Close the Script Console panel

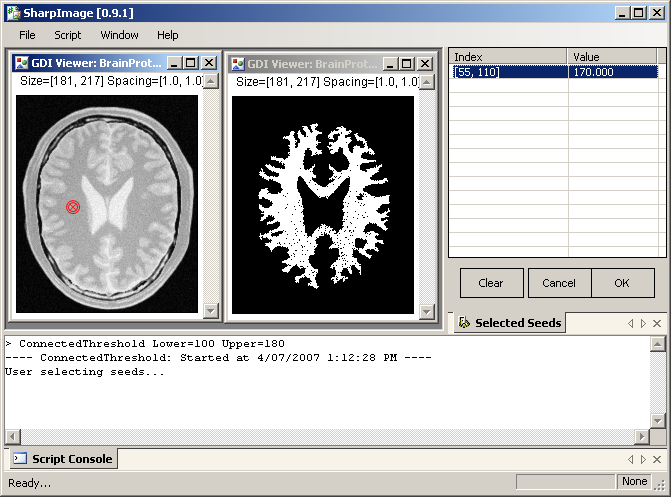point(657,459)
